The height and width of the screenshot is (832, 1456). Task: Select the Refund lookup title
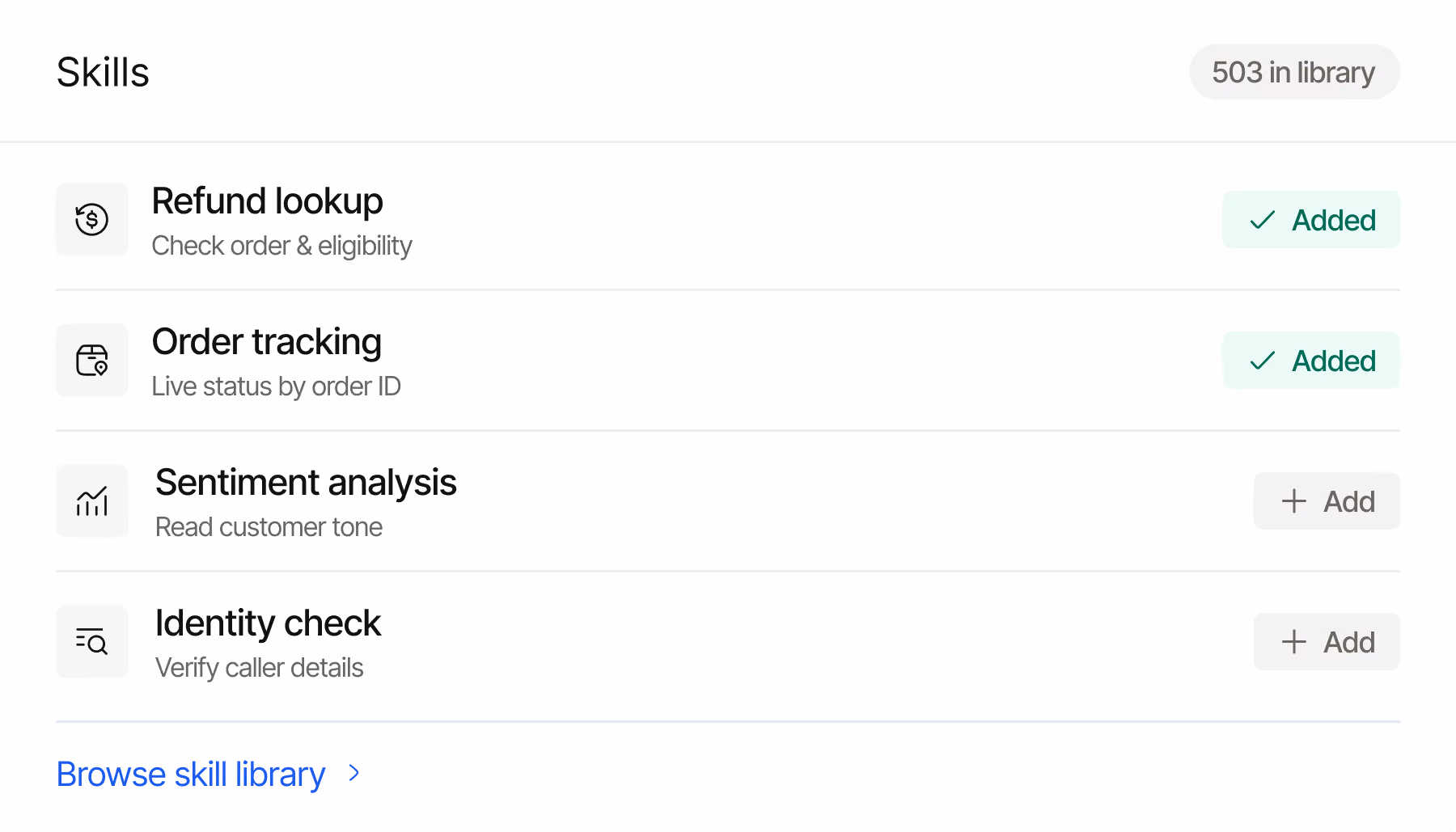click(267, 201)
